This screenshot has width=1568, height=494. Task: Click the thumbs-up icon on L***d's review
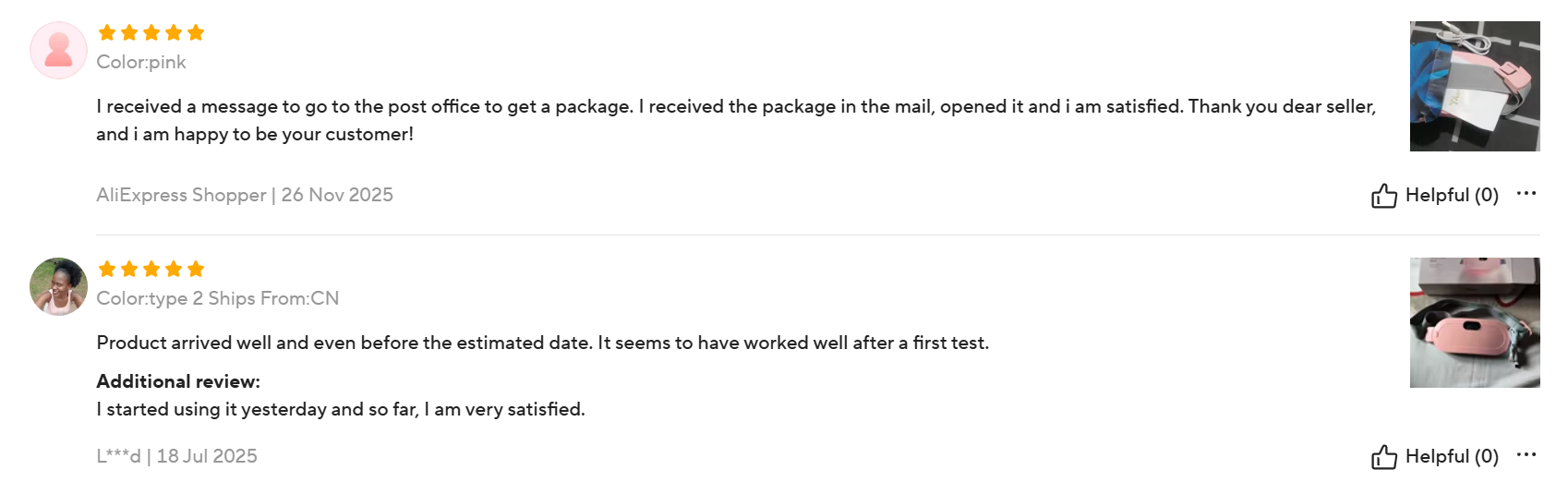click(x=1383, y=457)
